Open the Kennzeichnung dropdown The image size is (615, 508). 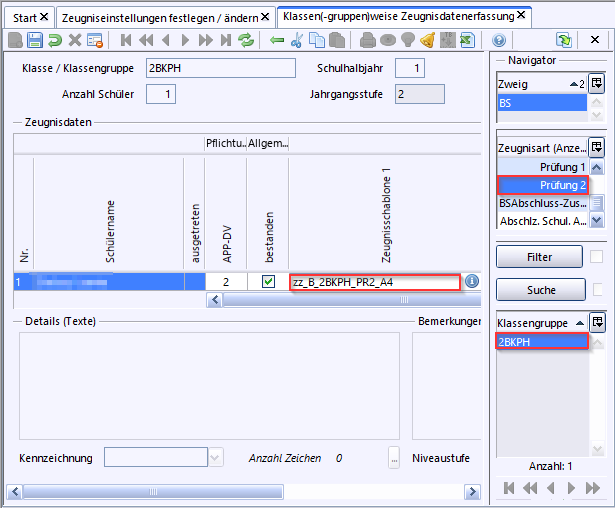[217, 458]
